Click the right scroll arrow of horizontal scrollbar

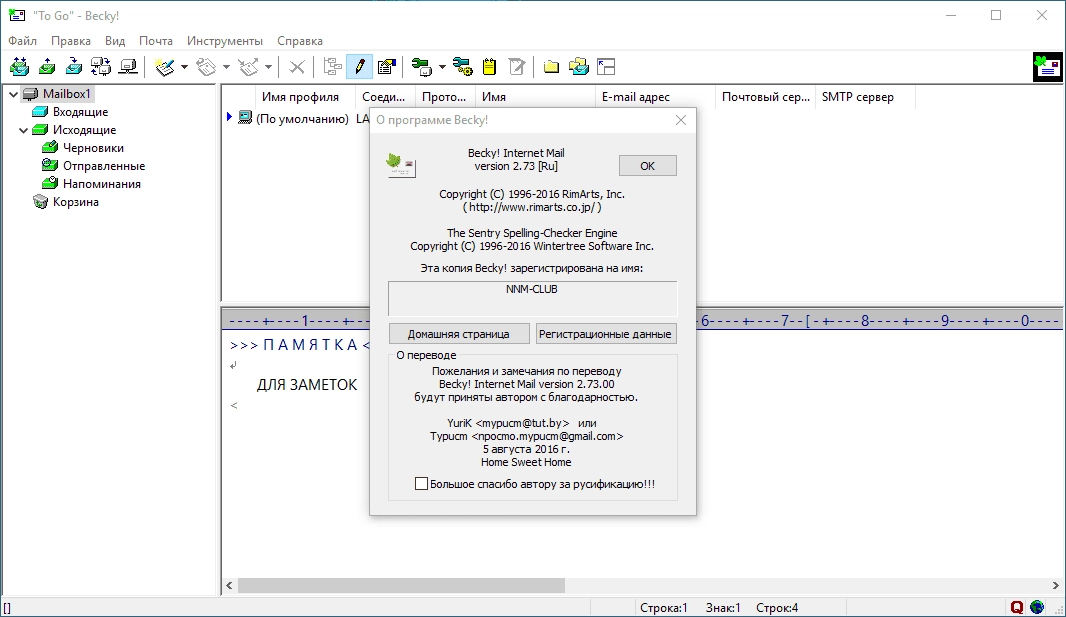coord(1056,585)
